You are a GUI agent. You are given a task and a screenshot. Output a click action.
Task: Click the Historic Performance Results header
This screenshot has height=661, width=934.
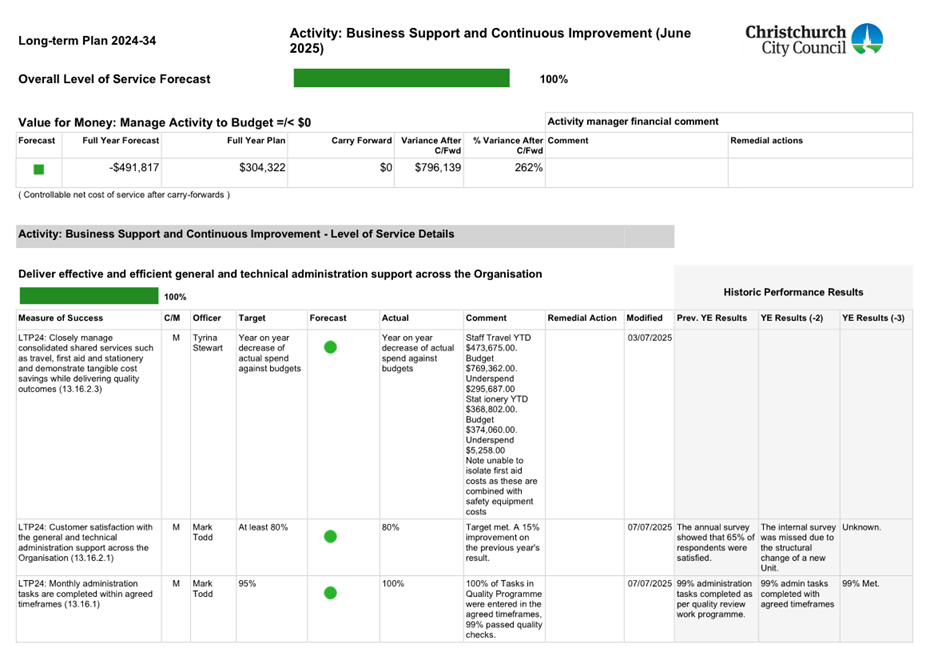pyautogui.click(x=793, y=292)
